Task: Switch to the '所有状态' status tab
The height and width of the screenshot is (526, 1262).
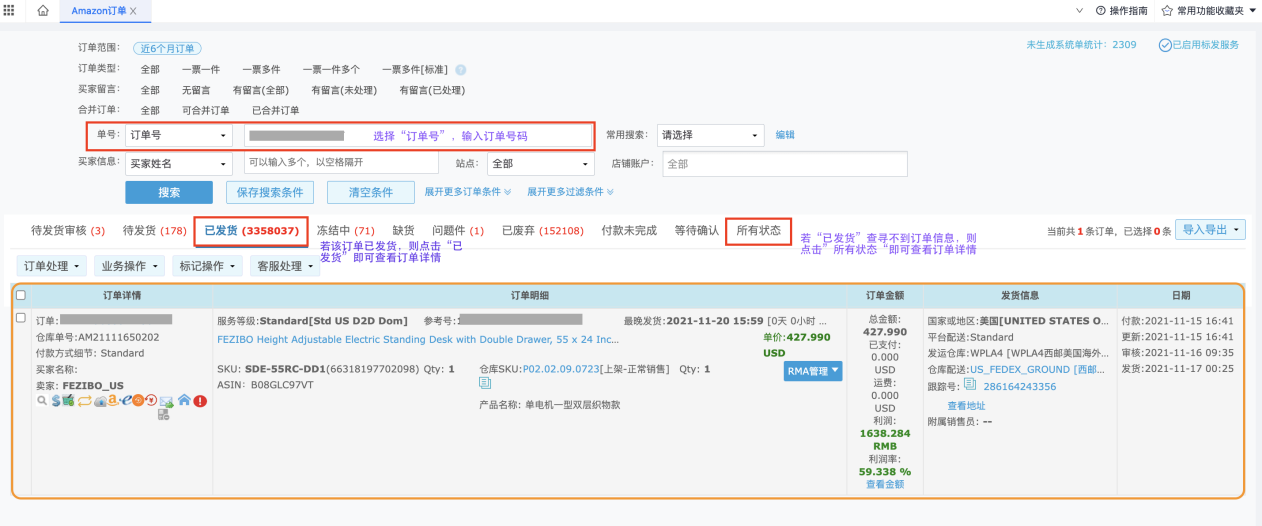Action: 758,231
